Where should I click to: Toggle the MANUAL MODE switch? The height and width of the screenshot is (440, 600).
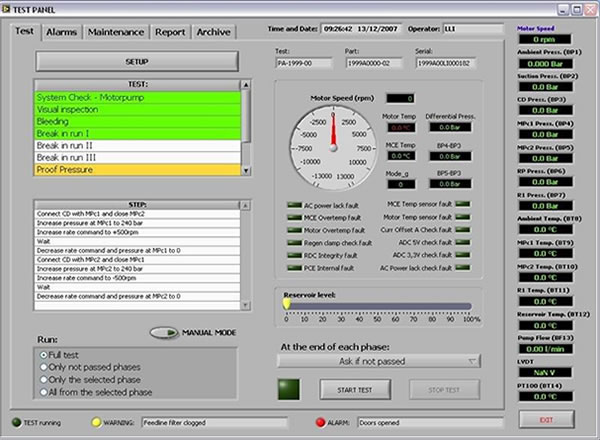[164, 333]
